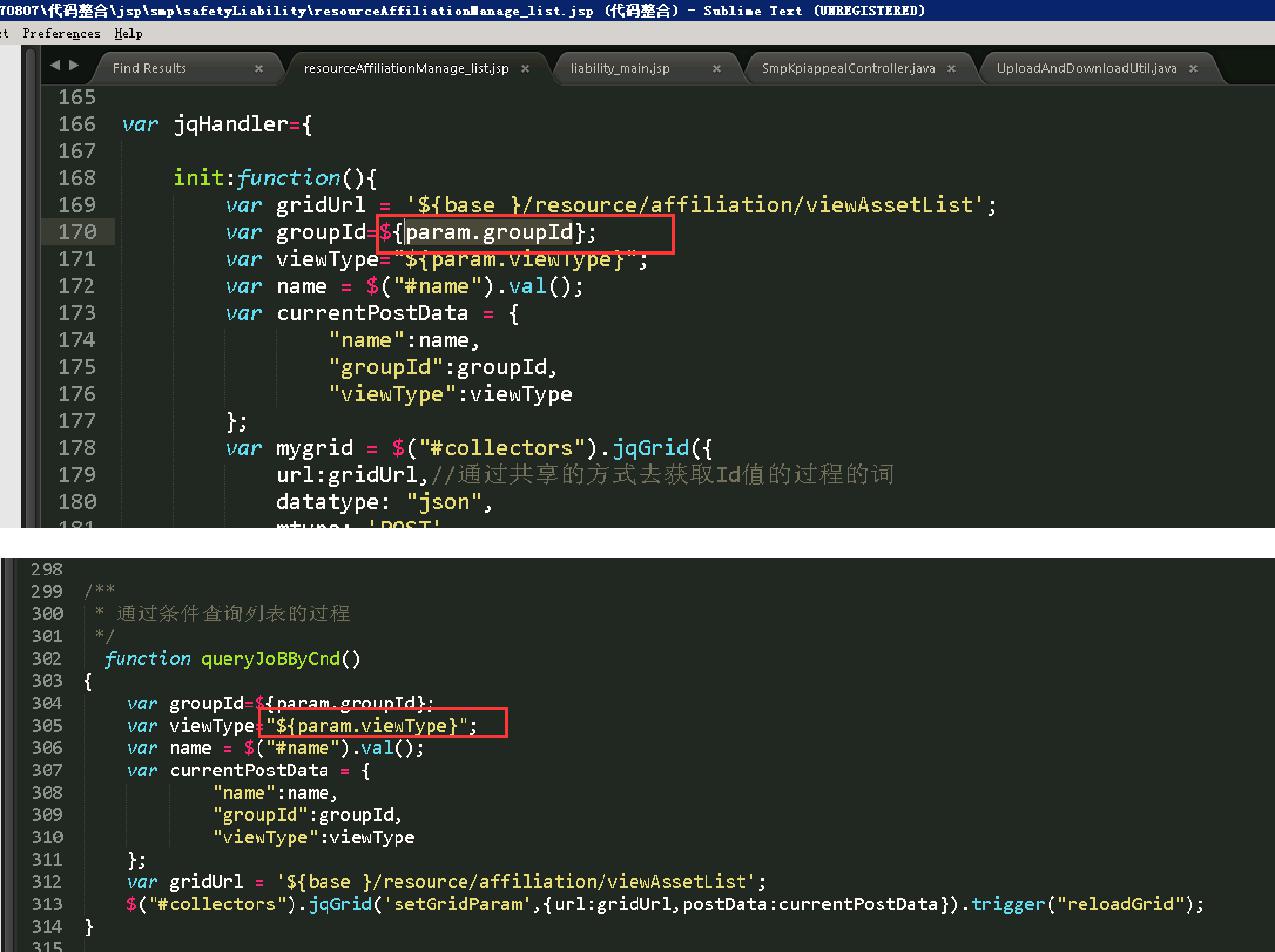Click the '"viewType"' key on line 176
This screenshot has width=1275, height=952.
(x=393, y=394)
